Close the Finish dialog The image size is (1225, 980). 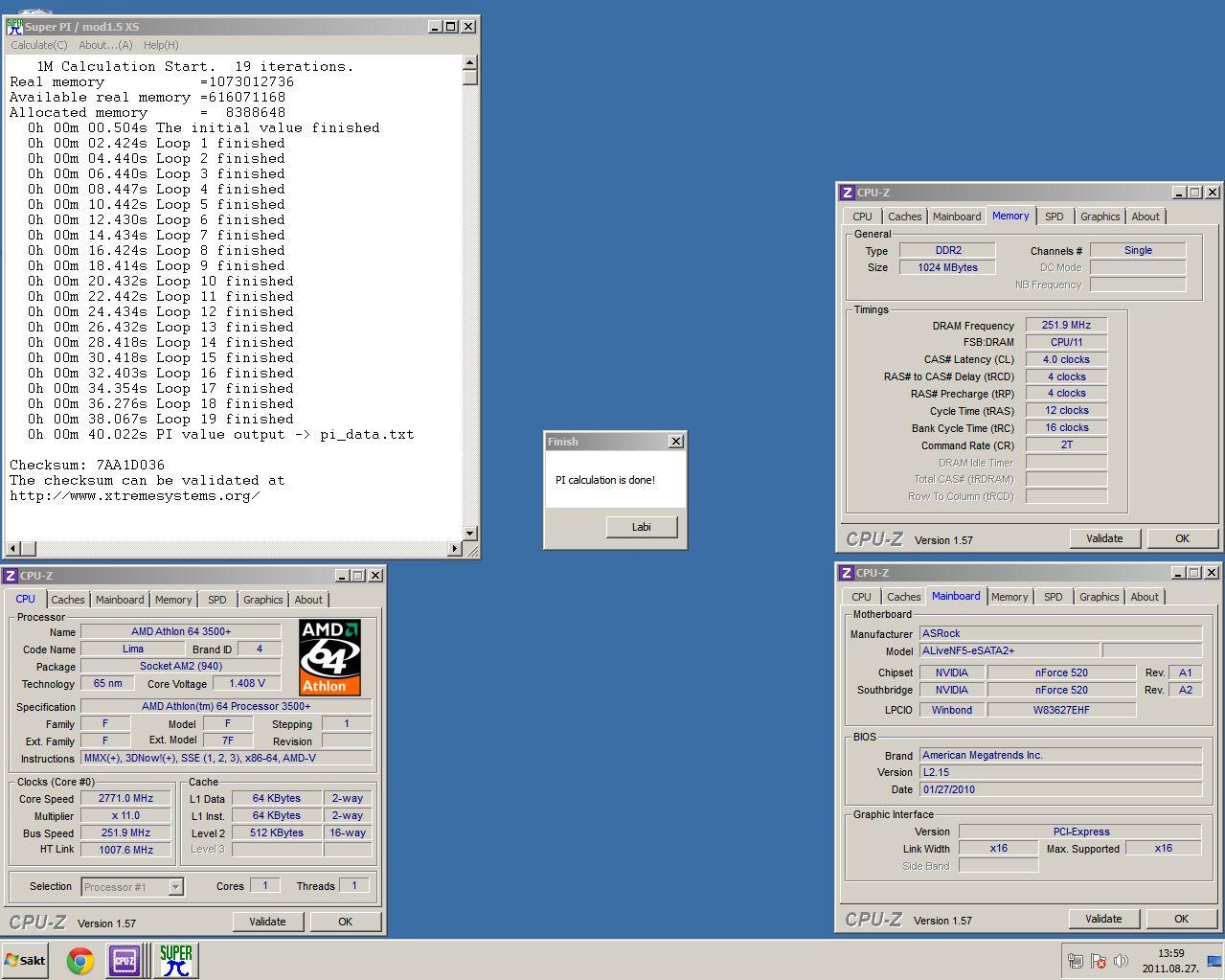[676, 441]
